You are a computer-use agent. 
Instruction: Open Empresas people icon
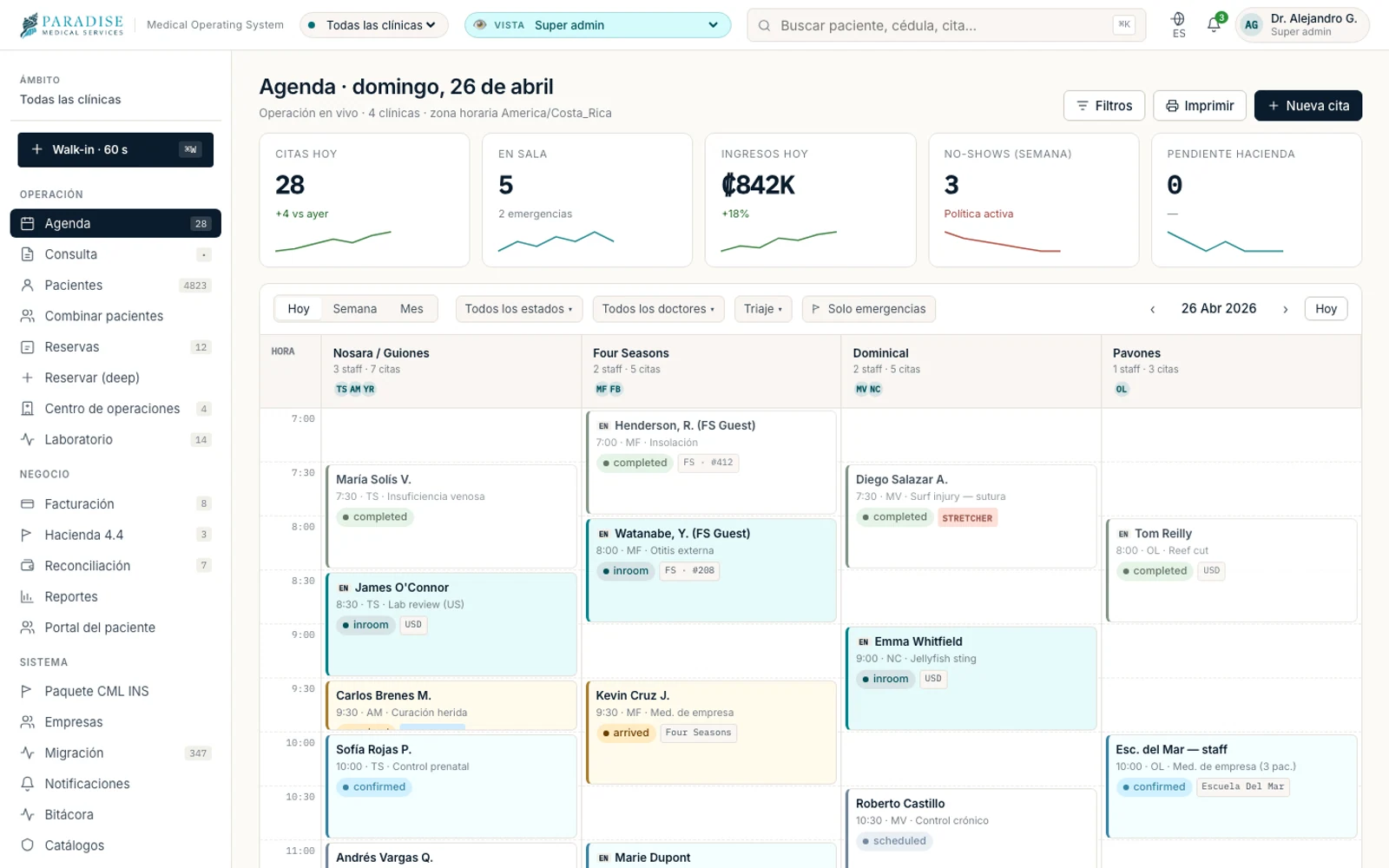coord(27,722)
